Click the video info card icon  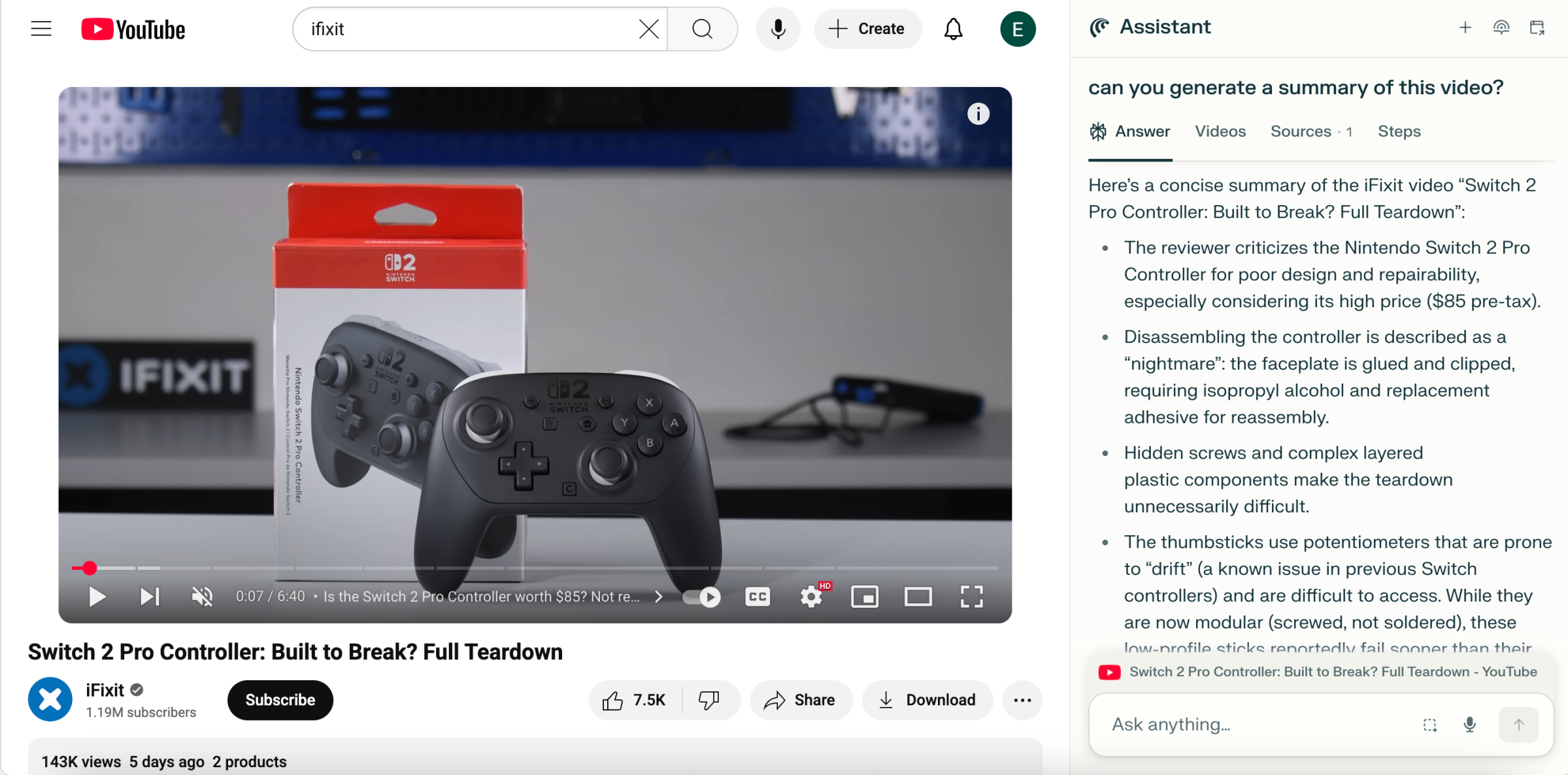(x=978, y=114)
